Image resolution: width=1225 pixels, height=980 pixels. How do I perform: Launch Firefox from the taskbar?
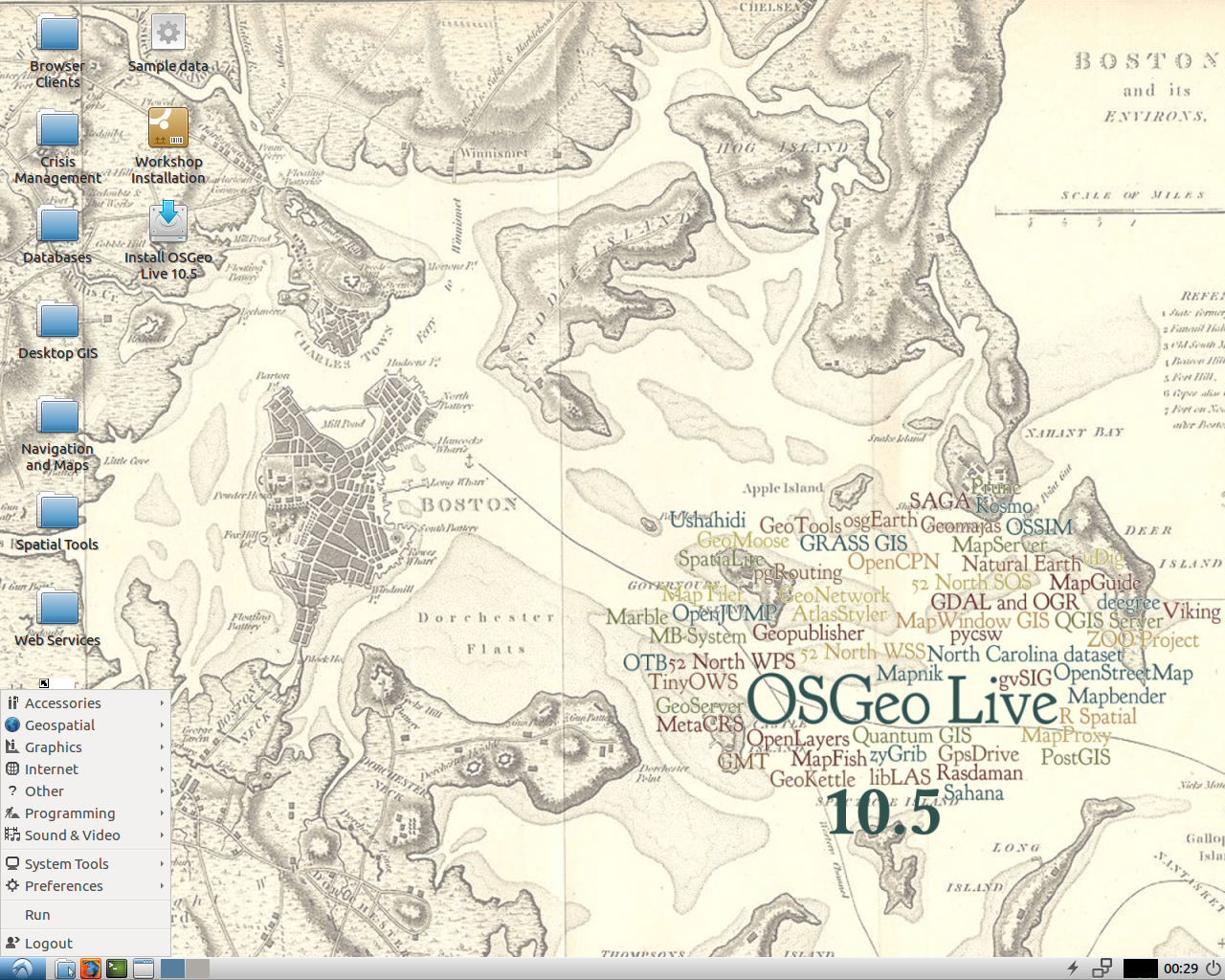click(91, 969)
